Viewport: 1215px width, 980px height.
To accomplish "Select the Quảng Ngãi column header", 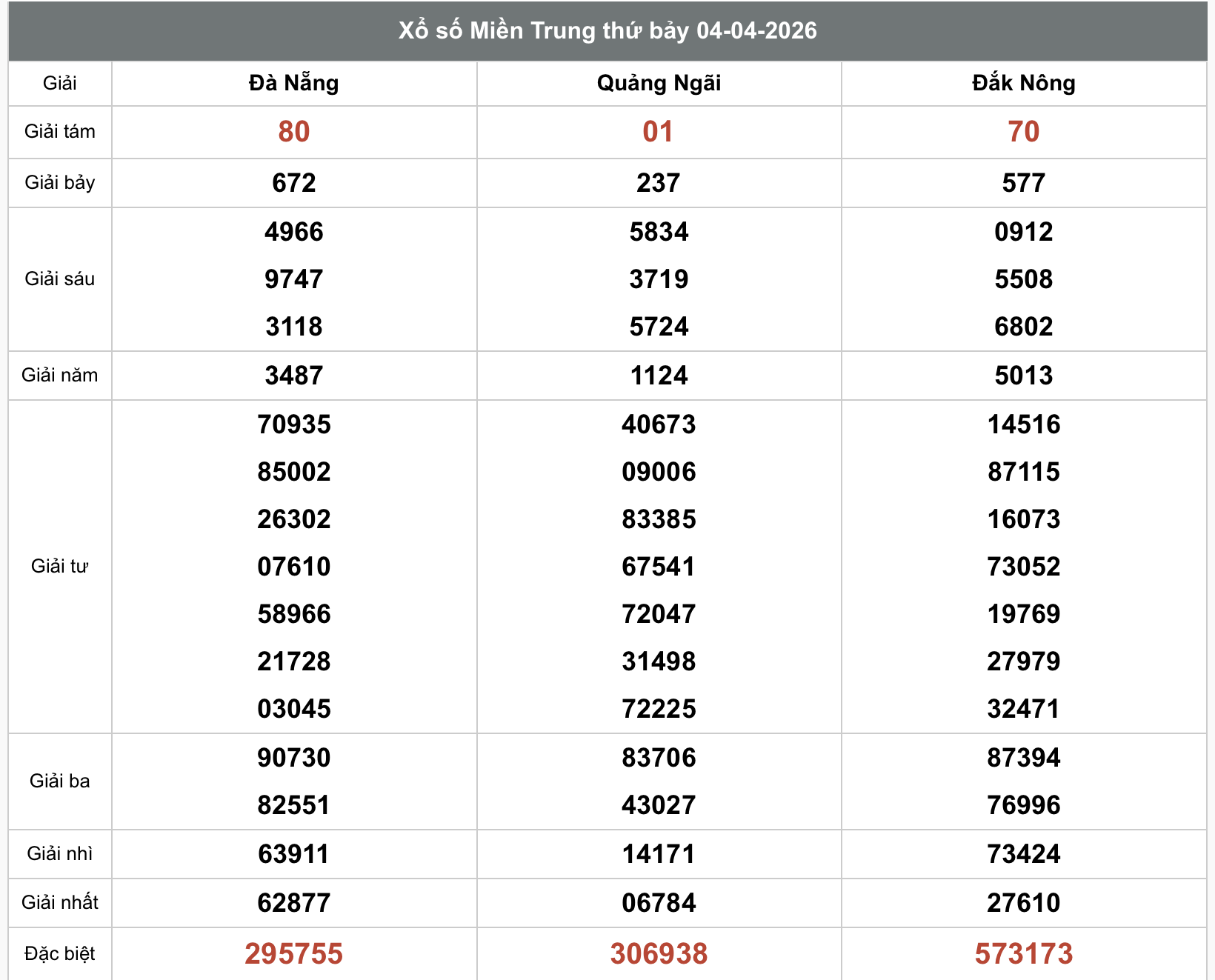I will click(659, 83).
